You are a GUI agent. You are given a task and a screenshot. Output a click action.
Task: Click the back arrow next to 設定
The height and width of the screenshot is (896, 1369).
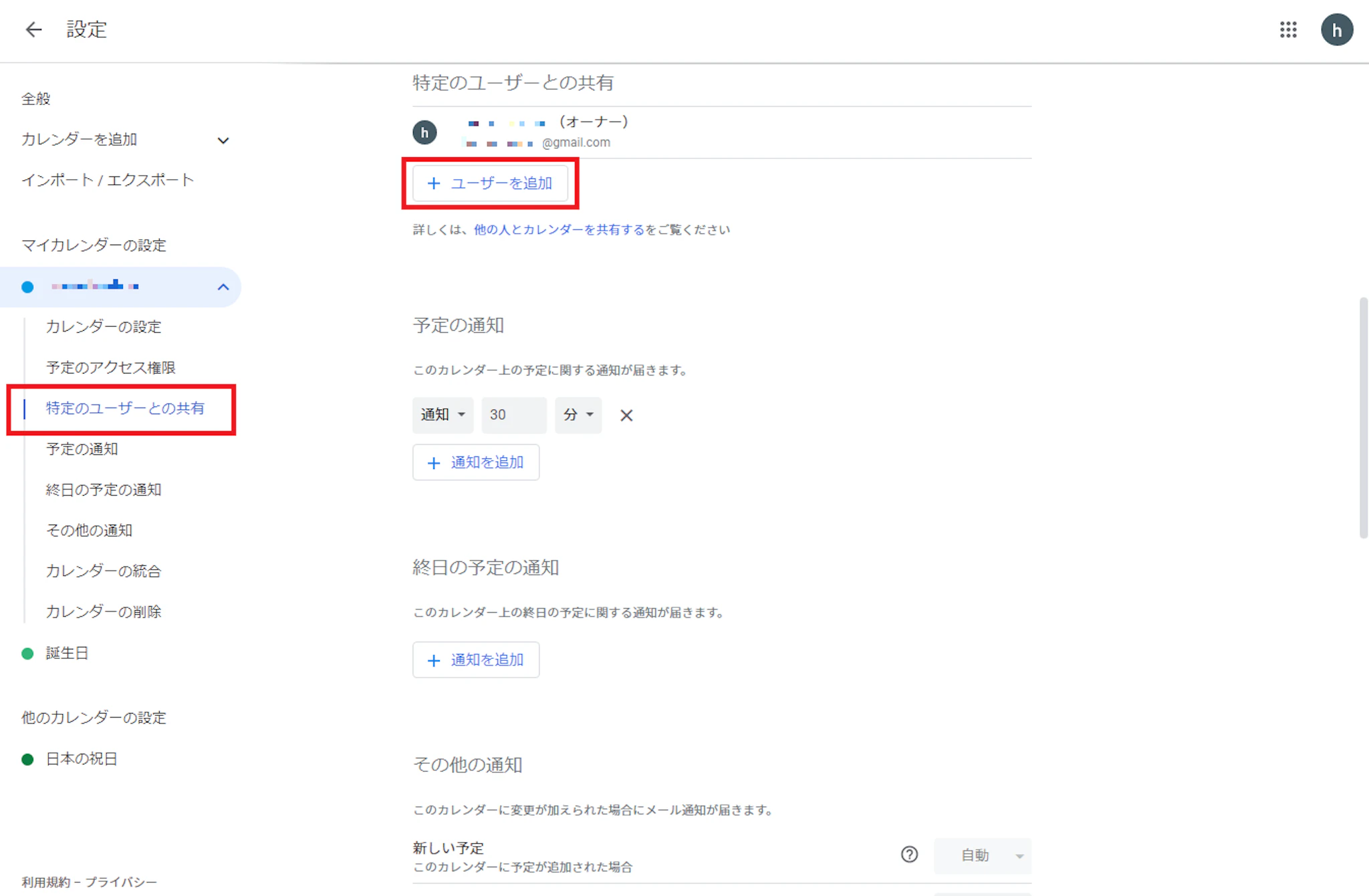pyautogui.click(x=33, y=29)
